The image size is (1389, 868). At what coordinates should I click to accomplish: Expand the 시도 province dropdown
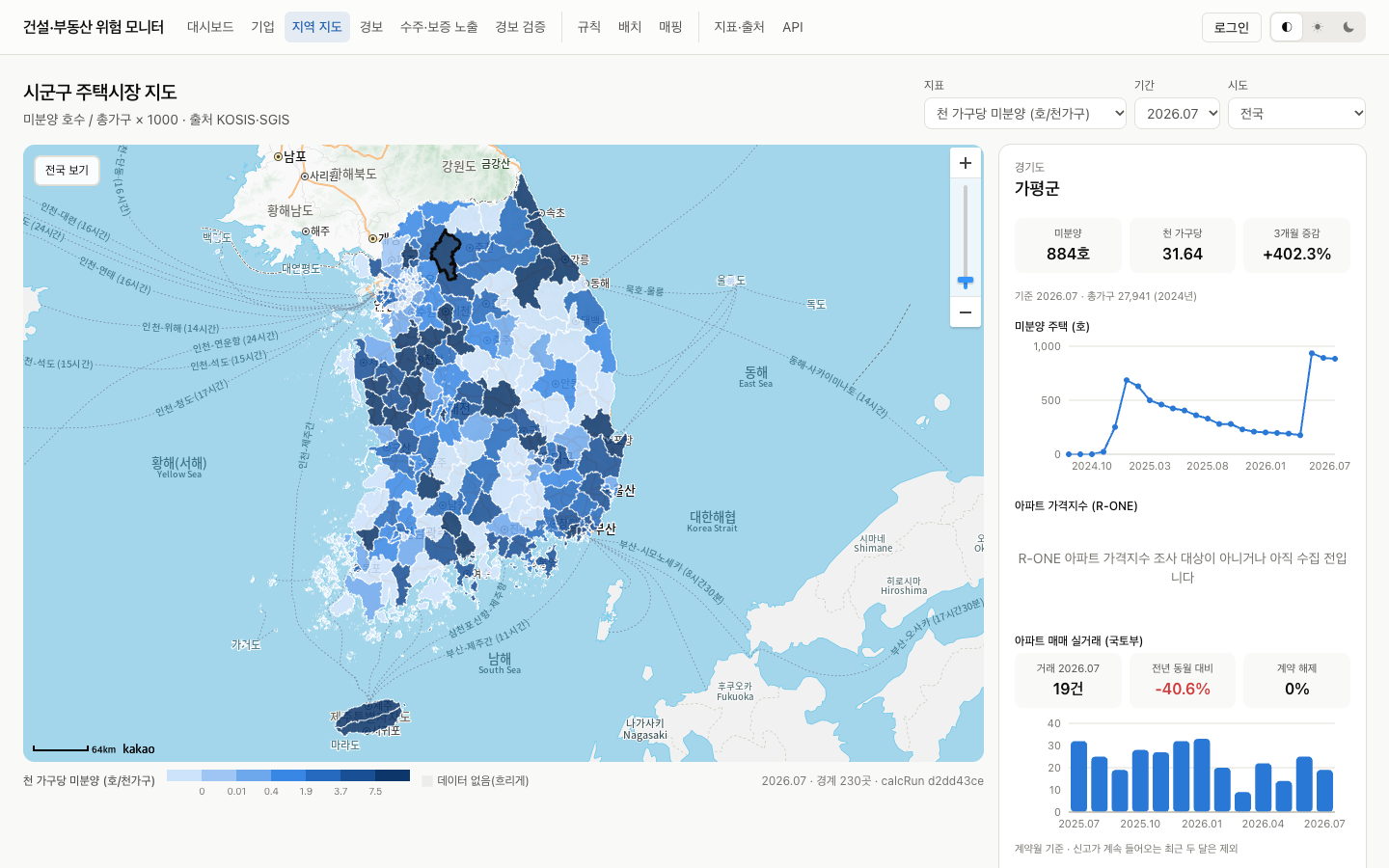pos(1296,113)
